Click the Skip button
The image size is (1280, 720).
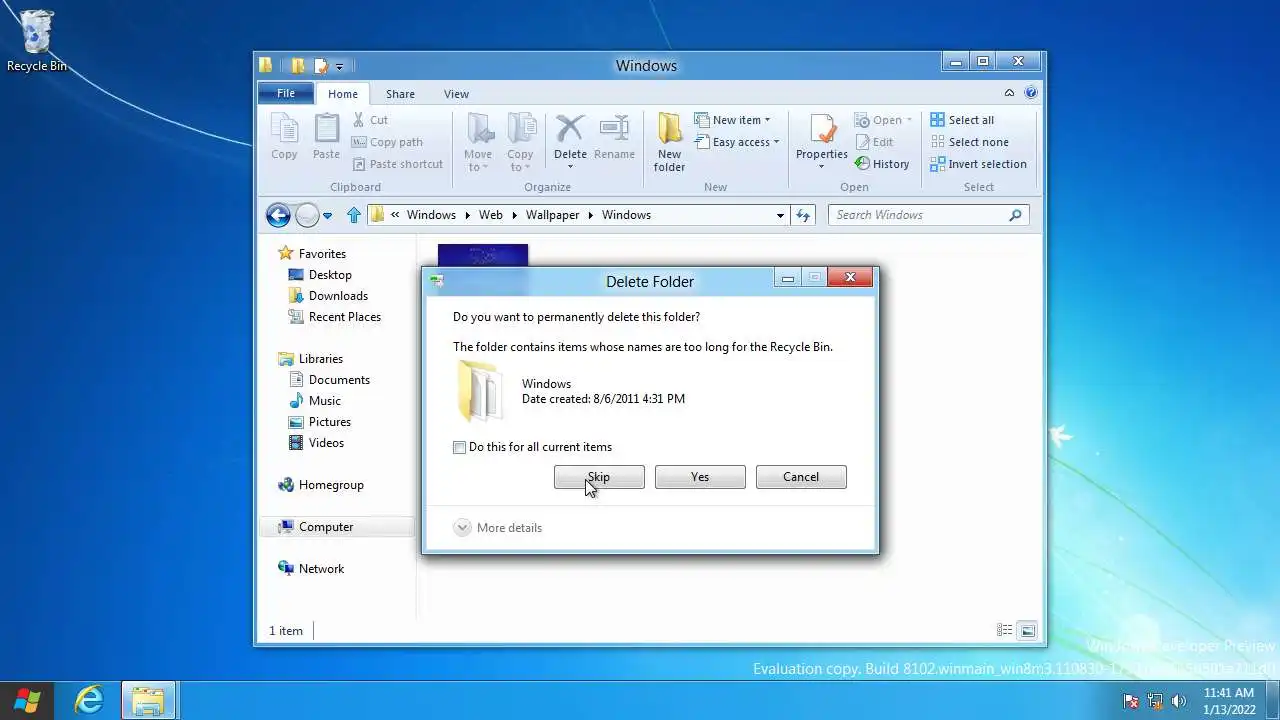(x=599, y=477)
